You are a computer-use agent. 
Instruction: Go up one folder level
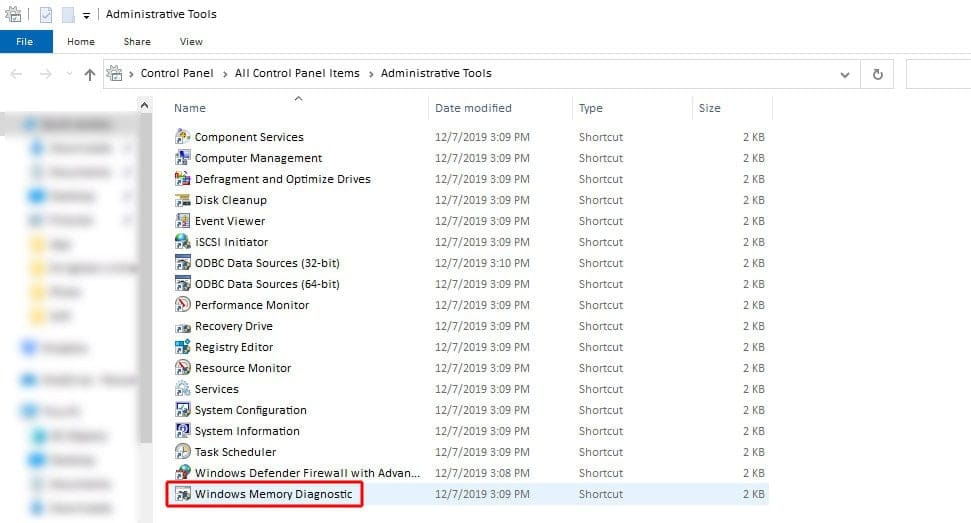(90, 74)
